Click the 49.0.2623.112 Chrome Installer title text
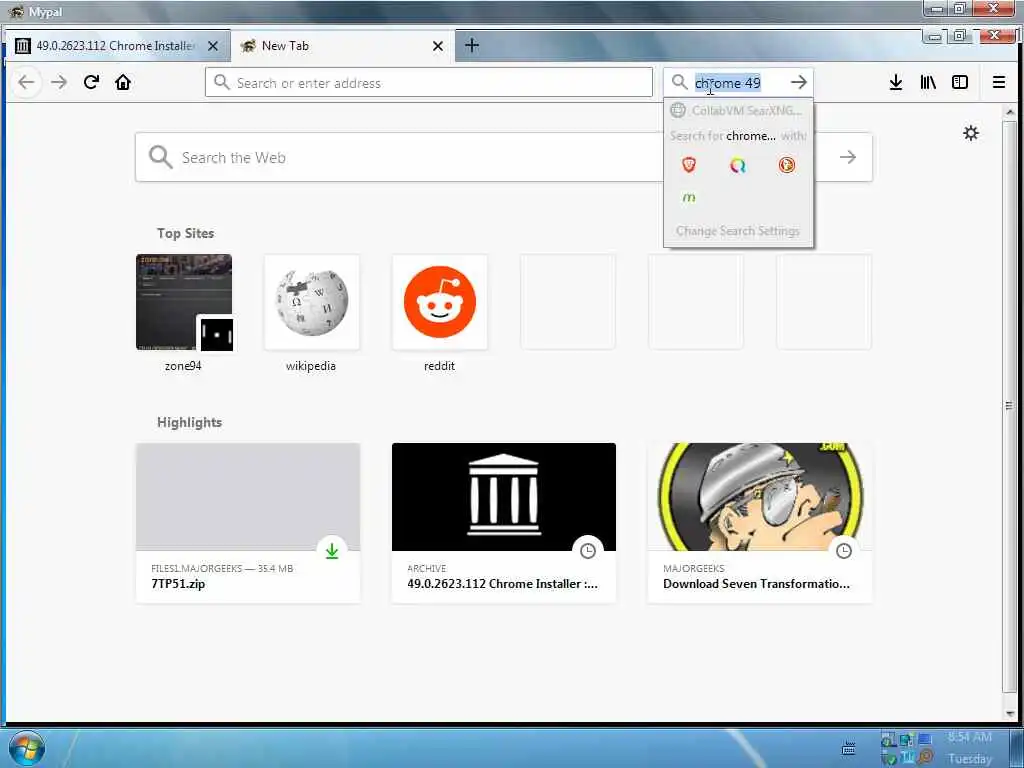Image resolution: width=1024 pixels, height=768 pixels. 502,584
